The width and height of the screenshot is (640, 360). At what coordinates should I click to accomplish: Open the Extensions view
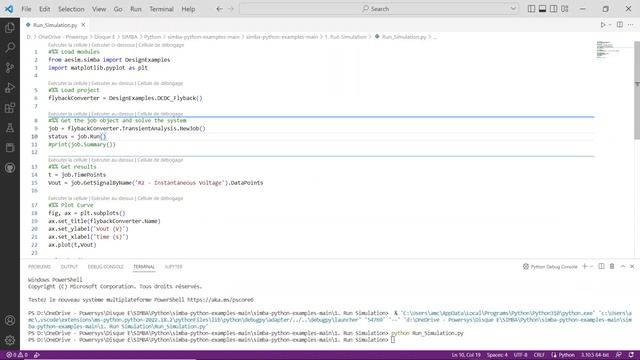(10, 108)
